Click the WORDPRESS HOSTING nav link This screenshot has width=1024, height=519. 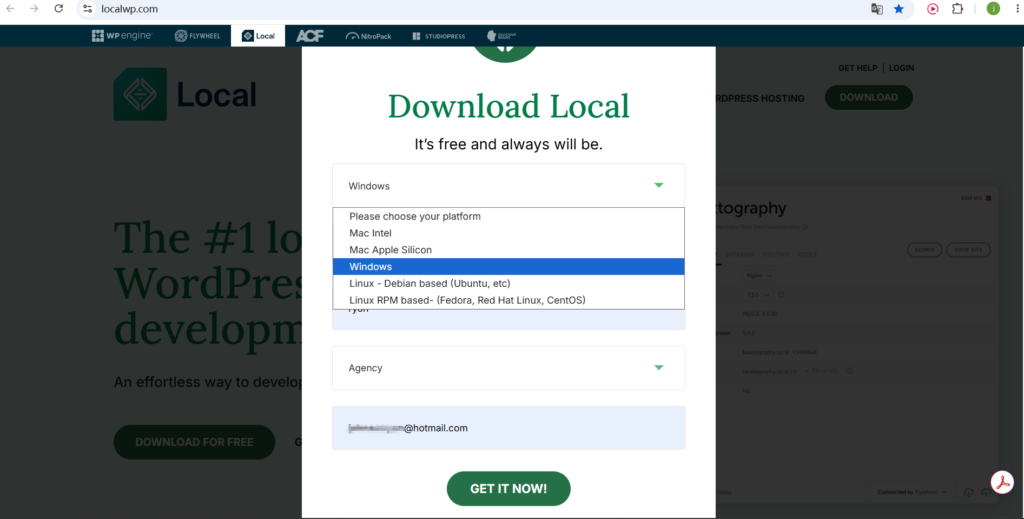coord(760,99)
